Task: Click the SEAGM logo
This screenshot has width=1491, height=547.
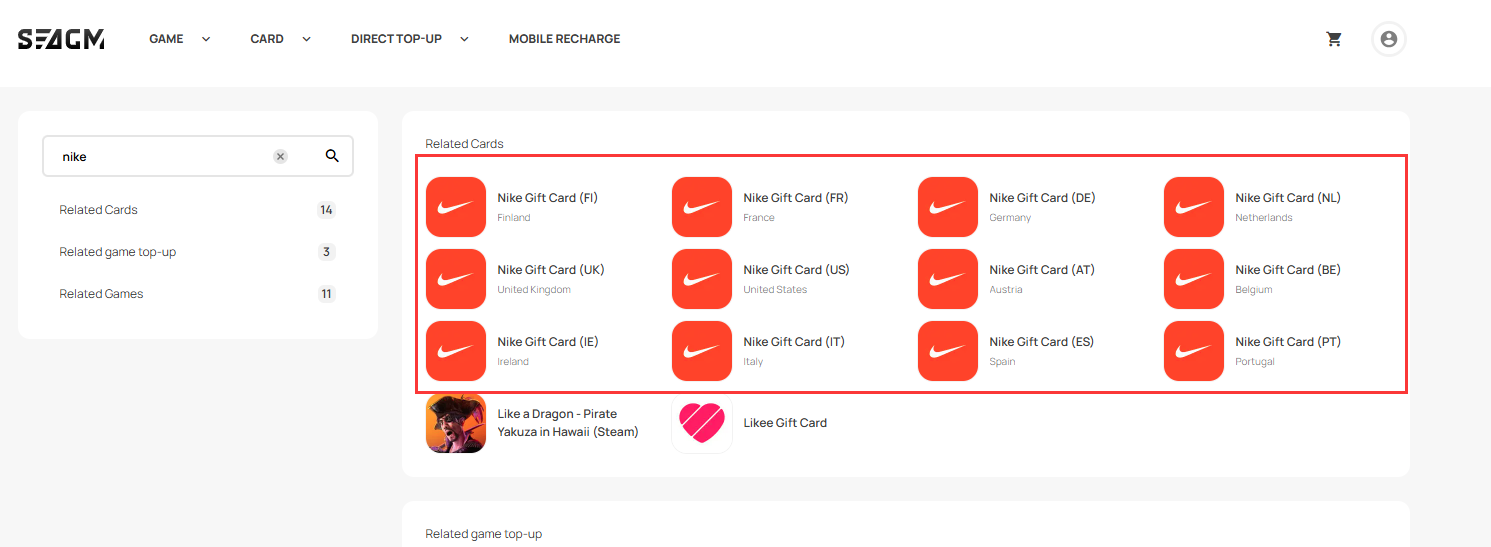Action: coord(61,39)
